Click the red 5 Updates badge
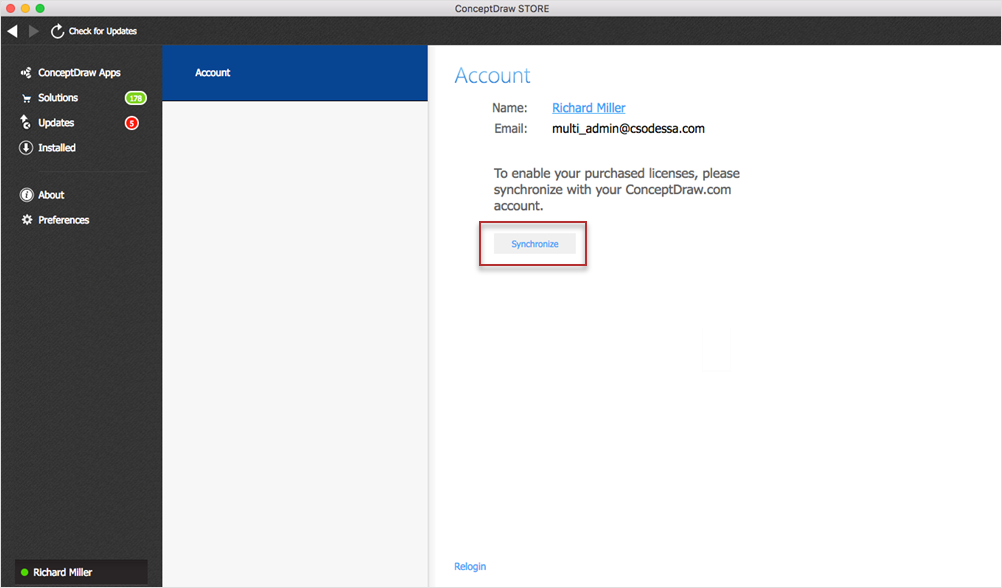The image size is (1002, 588). tap(132, 123)
